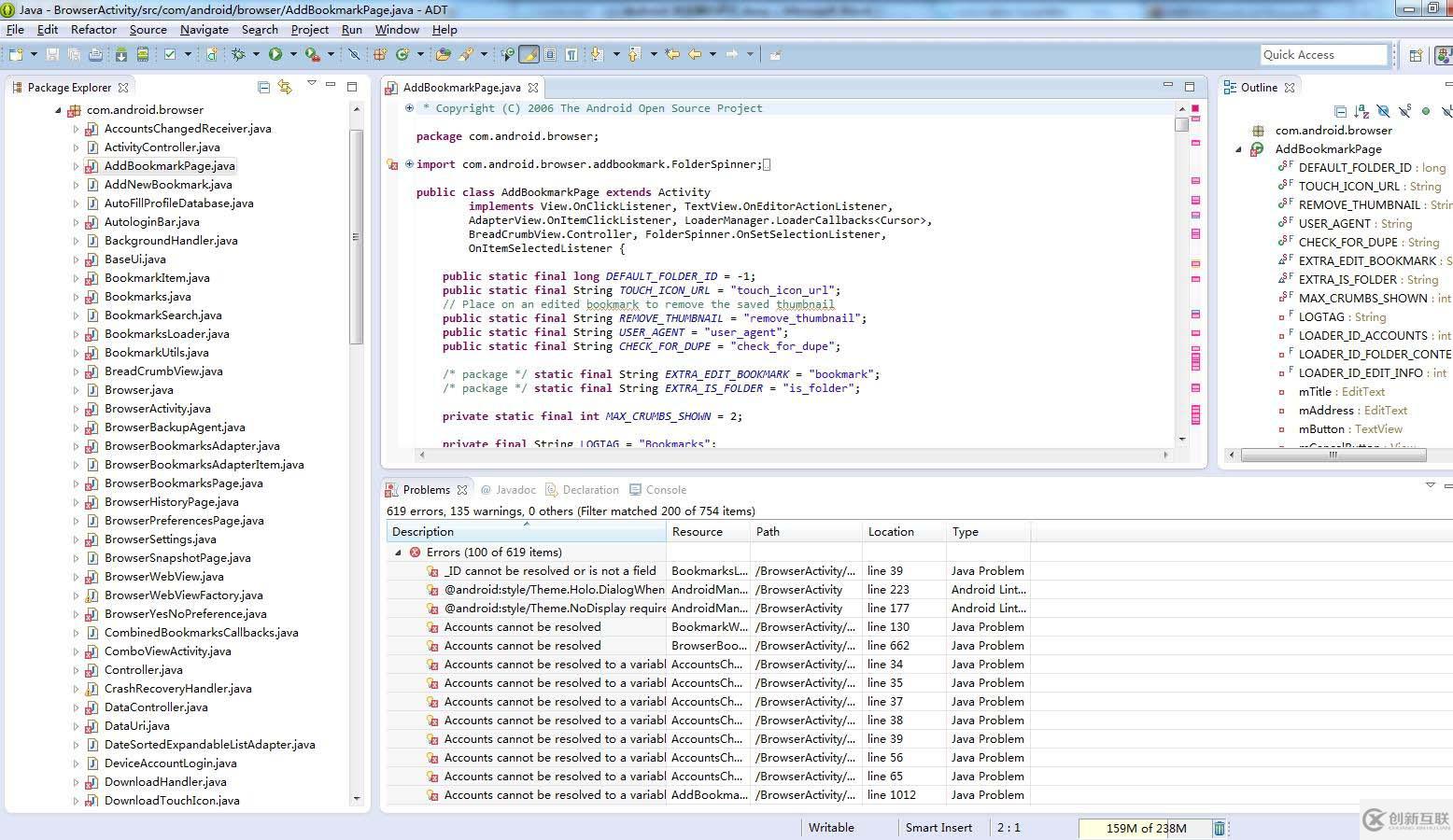The image size is (1453, 840).
Task: Click the Print toolbar icon
Action: tap(95, 54)
